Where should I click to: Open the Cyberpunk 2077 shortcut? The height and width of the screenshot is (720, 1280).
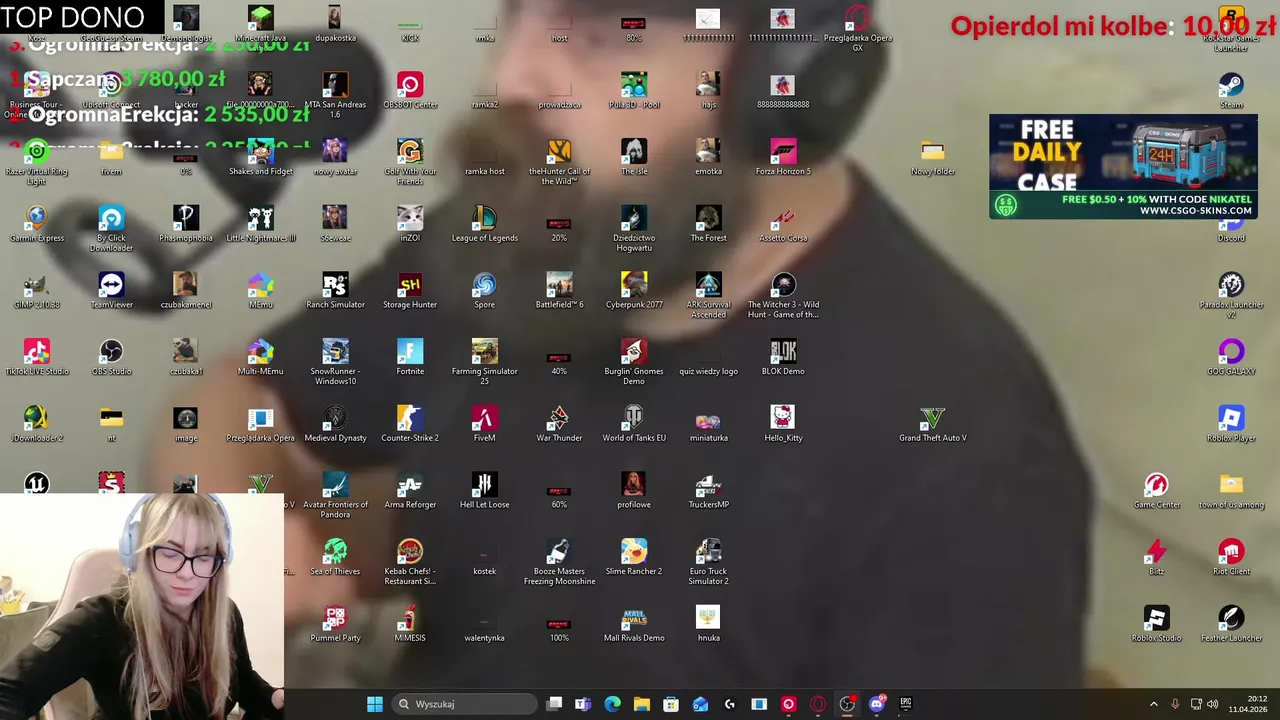(x=634, y=291)
